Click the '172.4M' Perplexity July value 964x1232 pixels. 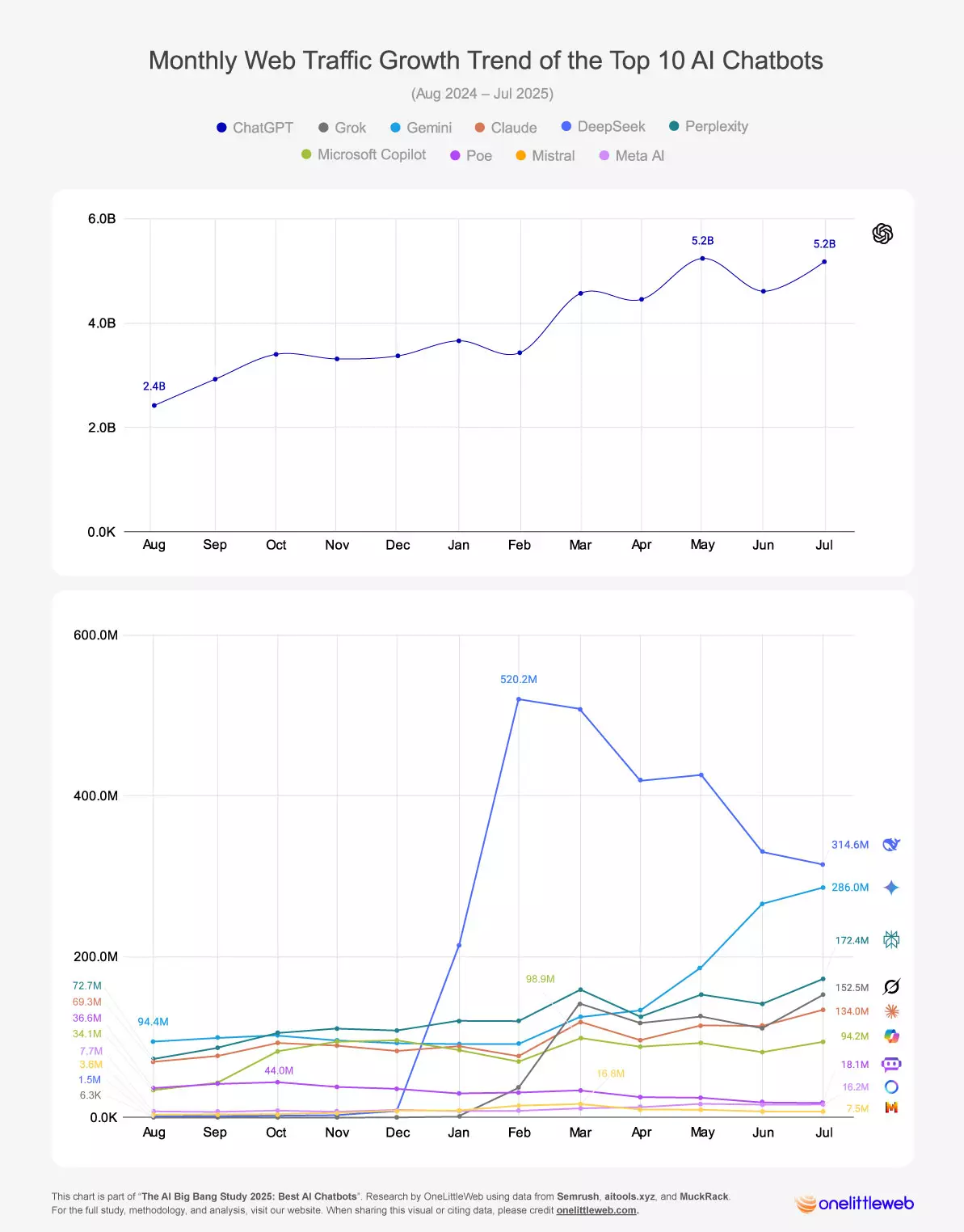pos(852,940)
